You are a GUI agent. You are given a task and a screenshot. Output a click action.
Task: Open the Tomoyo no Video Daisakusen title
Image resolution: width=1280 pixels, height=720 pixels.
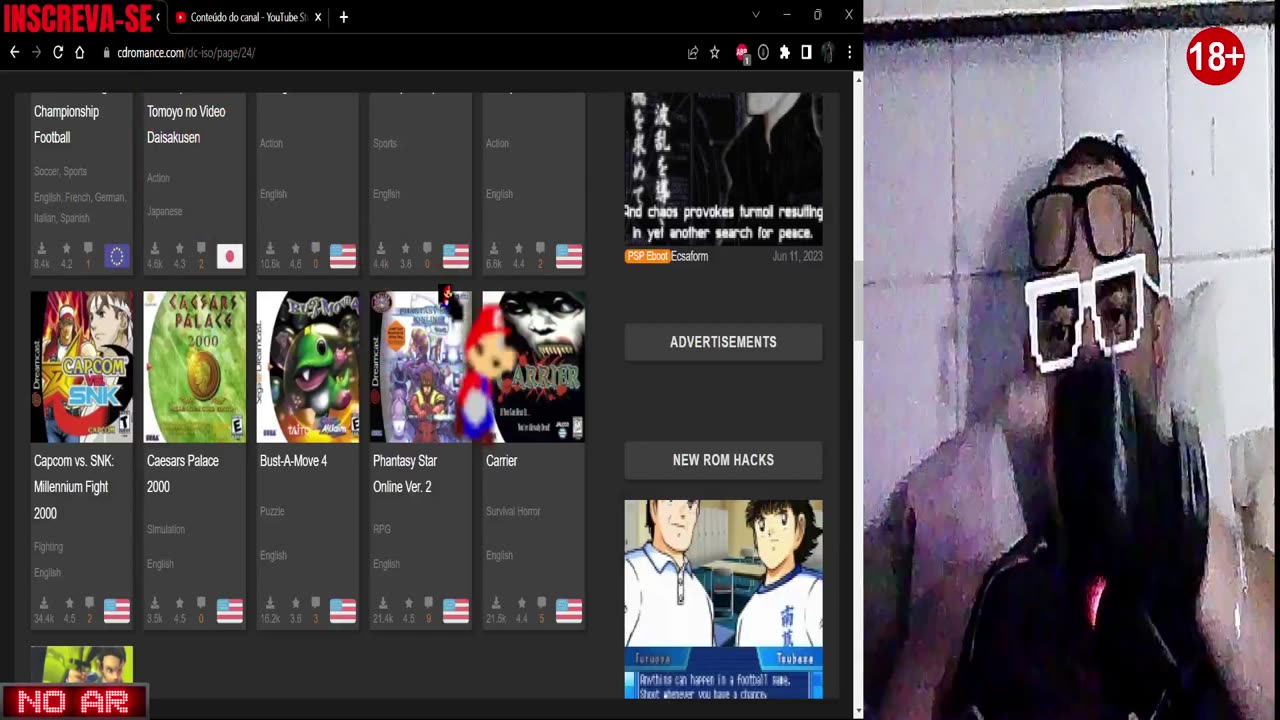click(x=186, y=124)
